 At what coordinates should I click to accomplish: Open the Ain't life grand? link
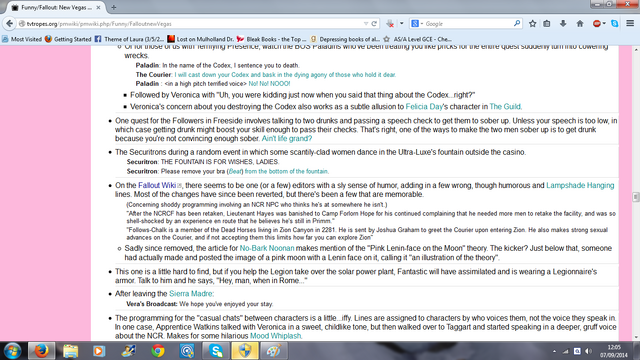[x=287, y=138]
